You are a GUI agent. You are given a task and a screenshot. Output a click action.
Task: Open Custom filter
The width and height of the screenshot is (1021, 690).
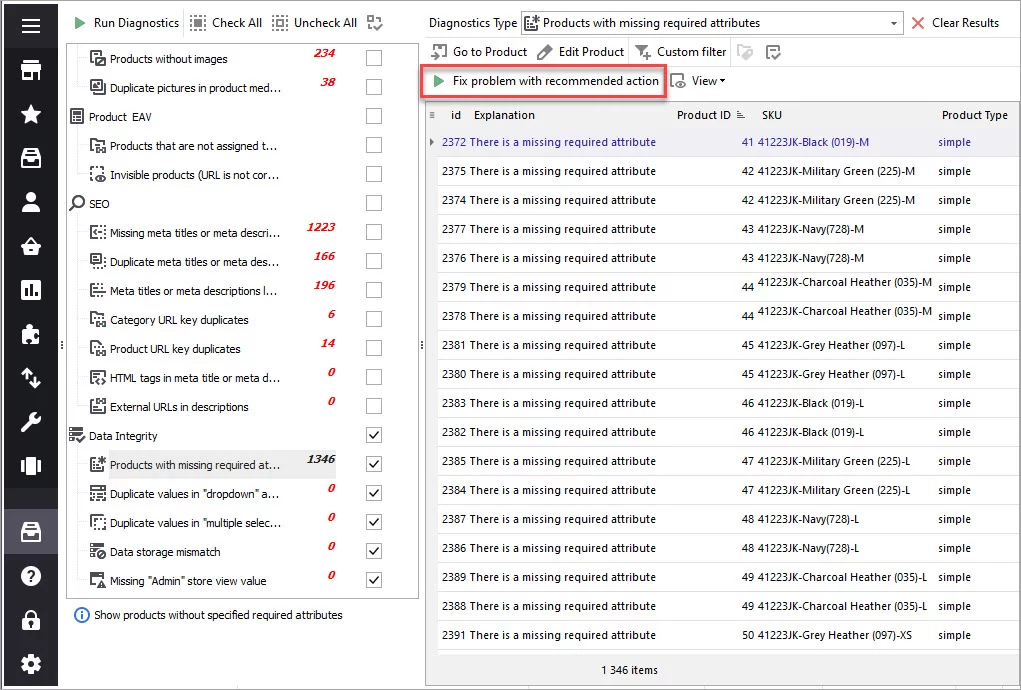tap(680, 51)
